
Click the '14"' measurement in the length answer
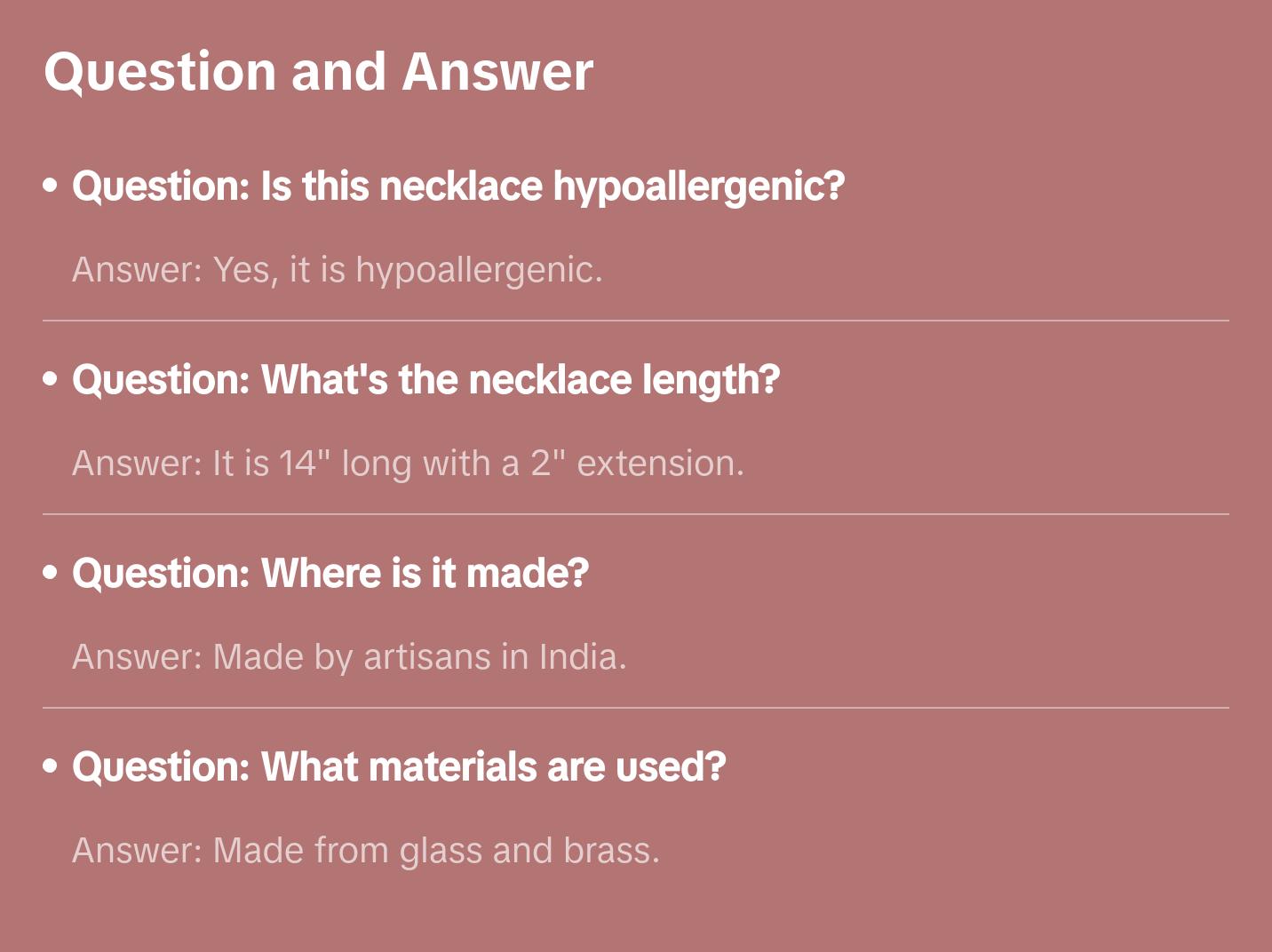click(304, 464)
